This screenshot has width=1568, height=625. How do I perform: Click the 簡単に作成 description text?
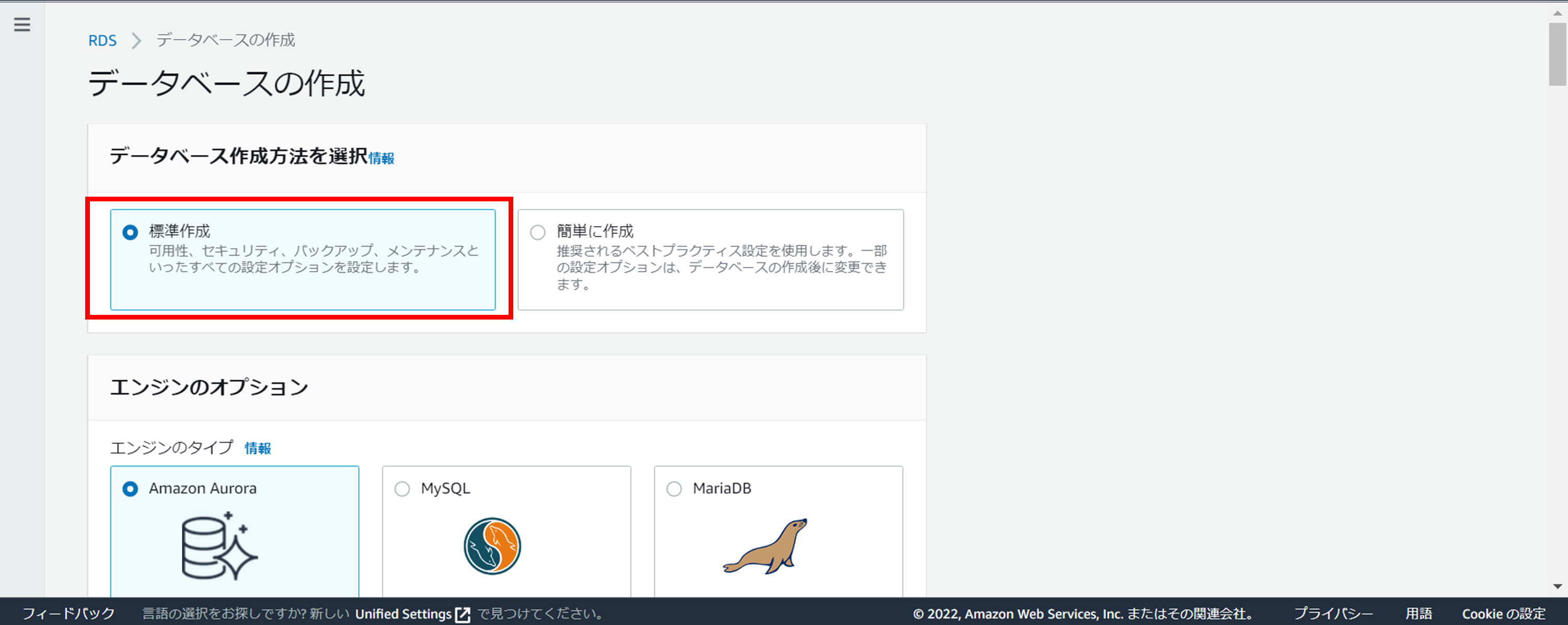(x=722, y=267)
